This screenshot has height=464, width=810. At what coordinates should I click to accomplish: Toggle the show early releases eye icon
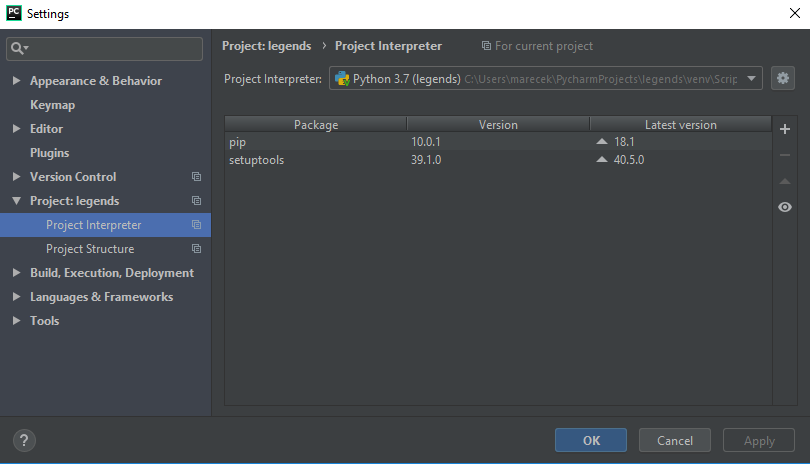[785, 207]
